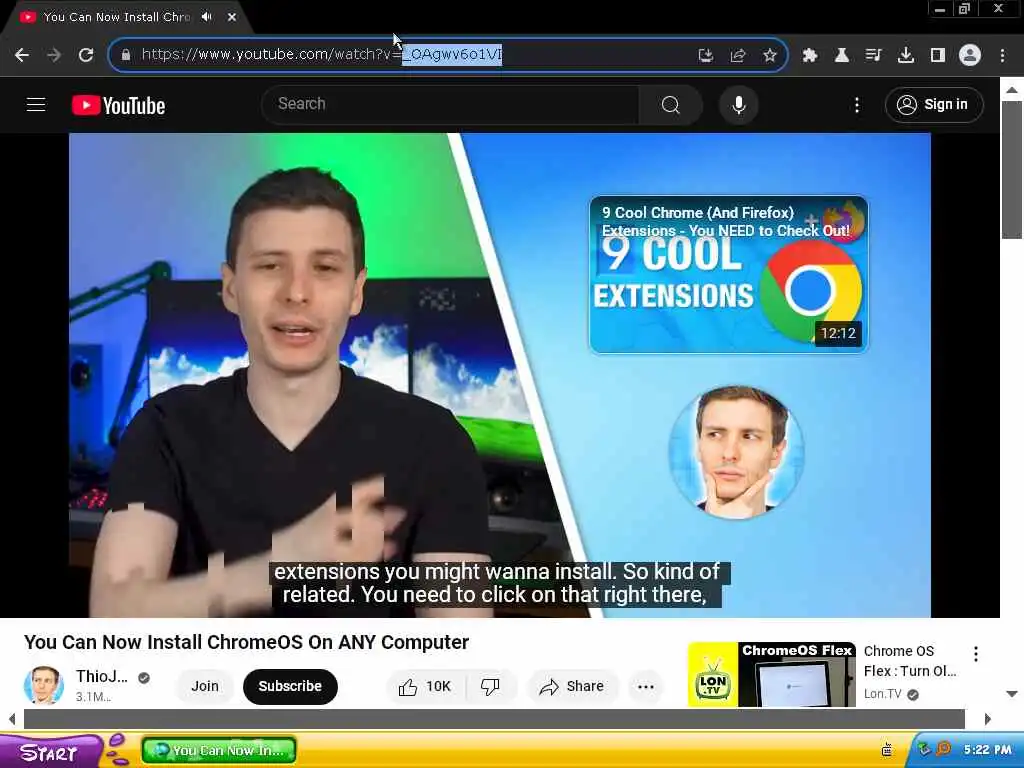Open the Chrome profile avatar

pos(970,55)
